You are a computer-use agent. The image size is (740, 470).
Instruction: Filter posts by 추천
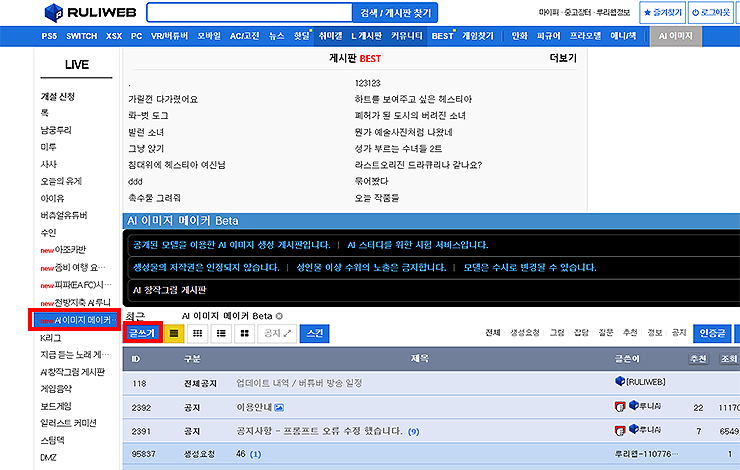(x=630, y=333)
